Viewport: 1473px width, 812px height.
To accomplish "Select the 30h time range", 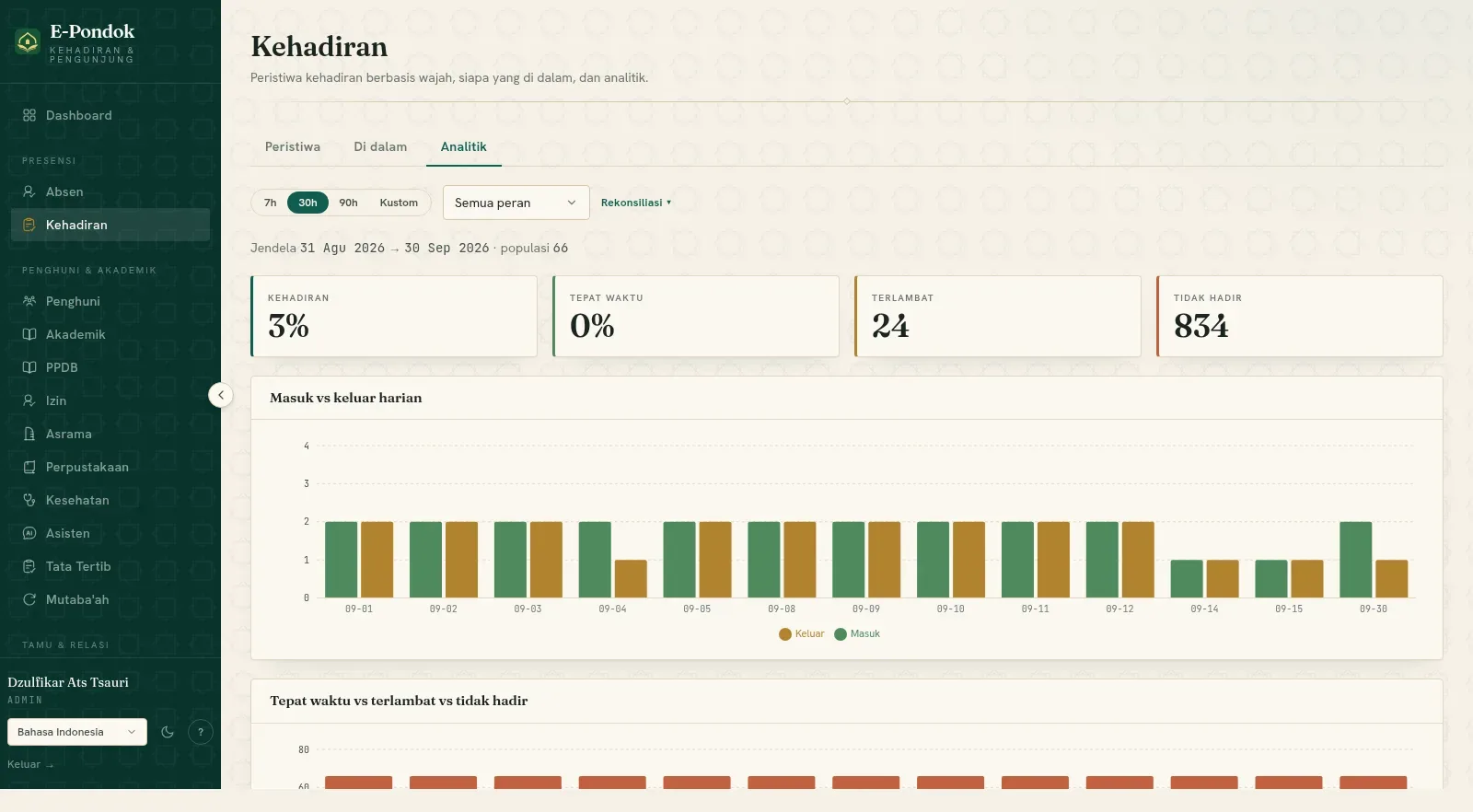I will point(307,203).
